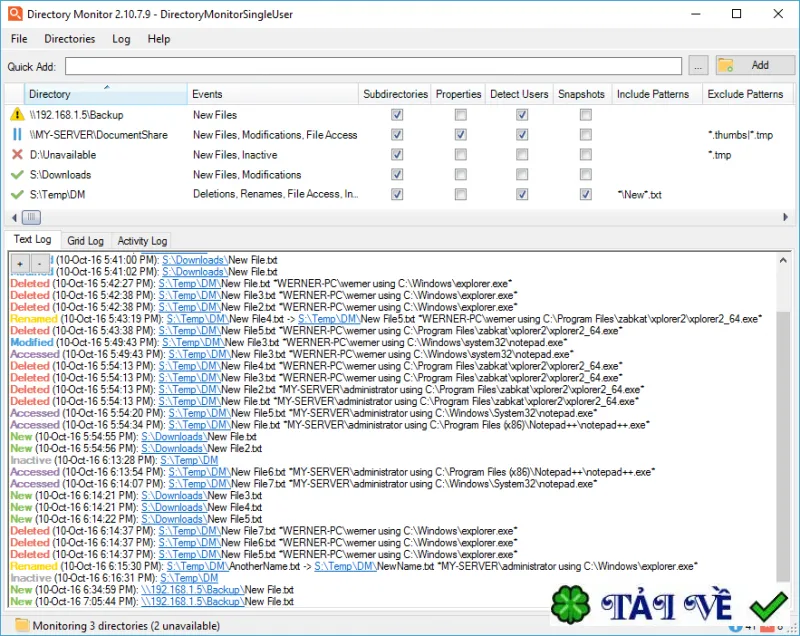This screenshot has width=800, height=636.
Task: Maximize the Directory Monitor window
Action: point(736,14)
